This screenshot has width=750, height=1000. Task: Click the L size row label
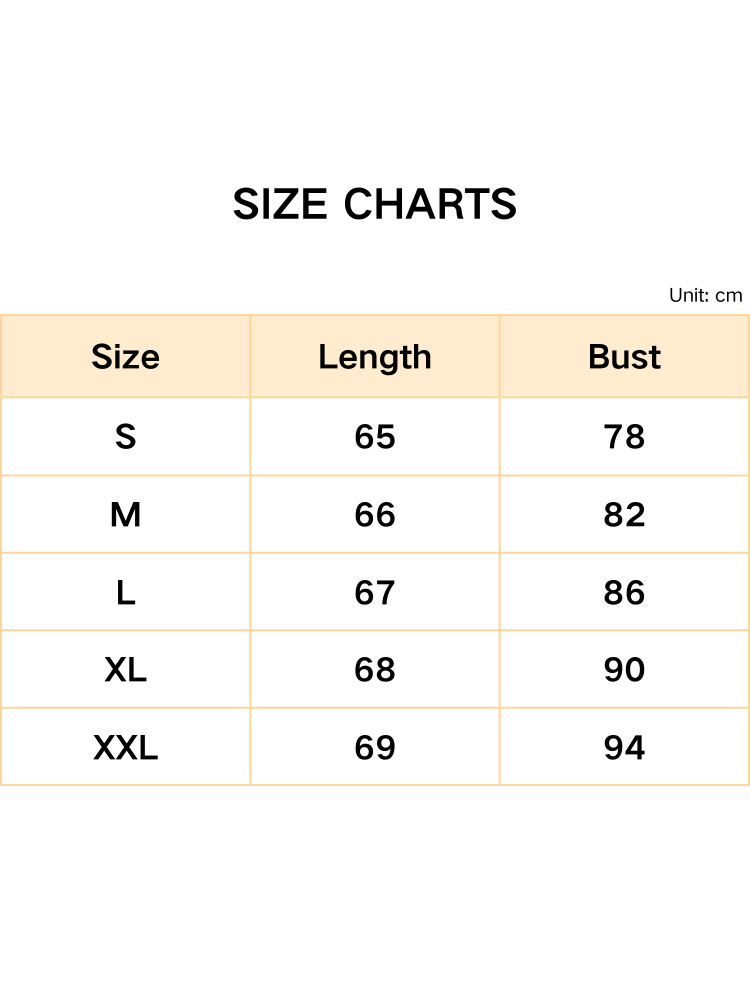[125, 593]
